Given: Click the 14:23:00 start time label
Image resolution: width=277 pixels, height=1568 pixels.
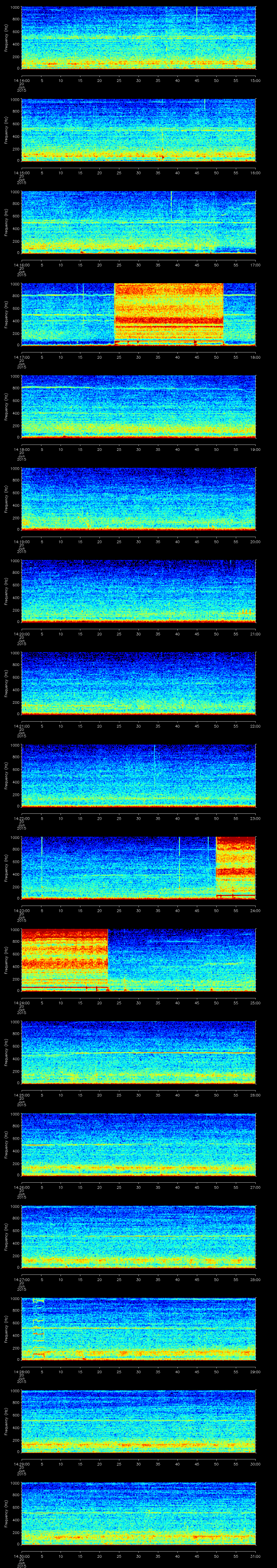Looking at the screenshot, I should pos(21,910).
